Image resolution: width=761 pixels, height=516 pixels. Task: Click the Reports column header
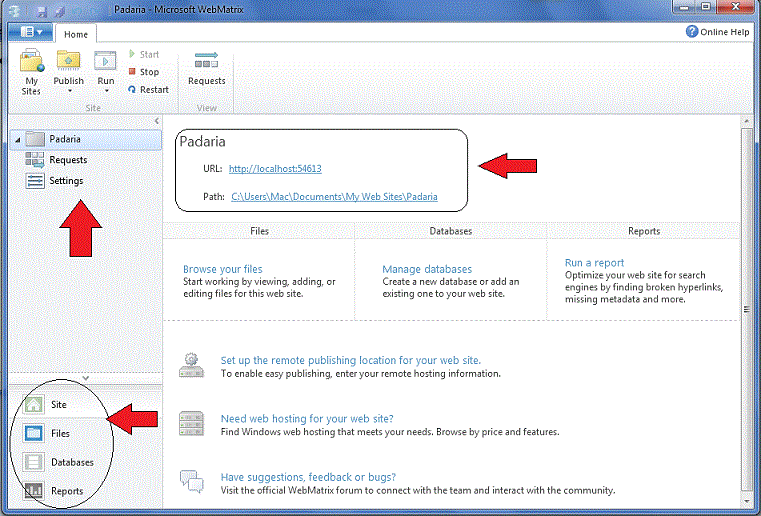(x=644, y=231)
